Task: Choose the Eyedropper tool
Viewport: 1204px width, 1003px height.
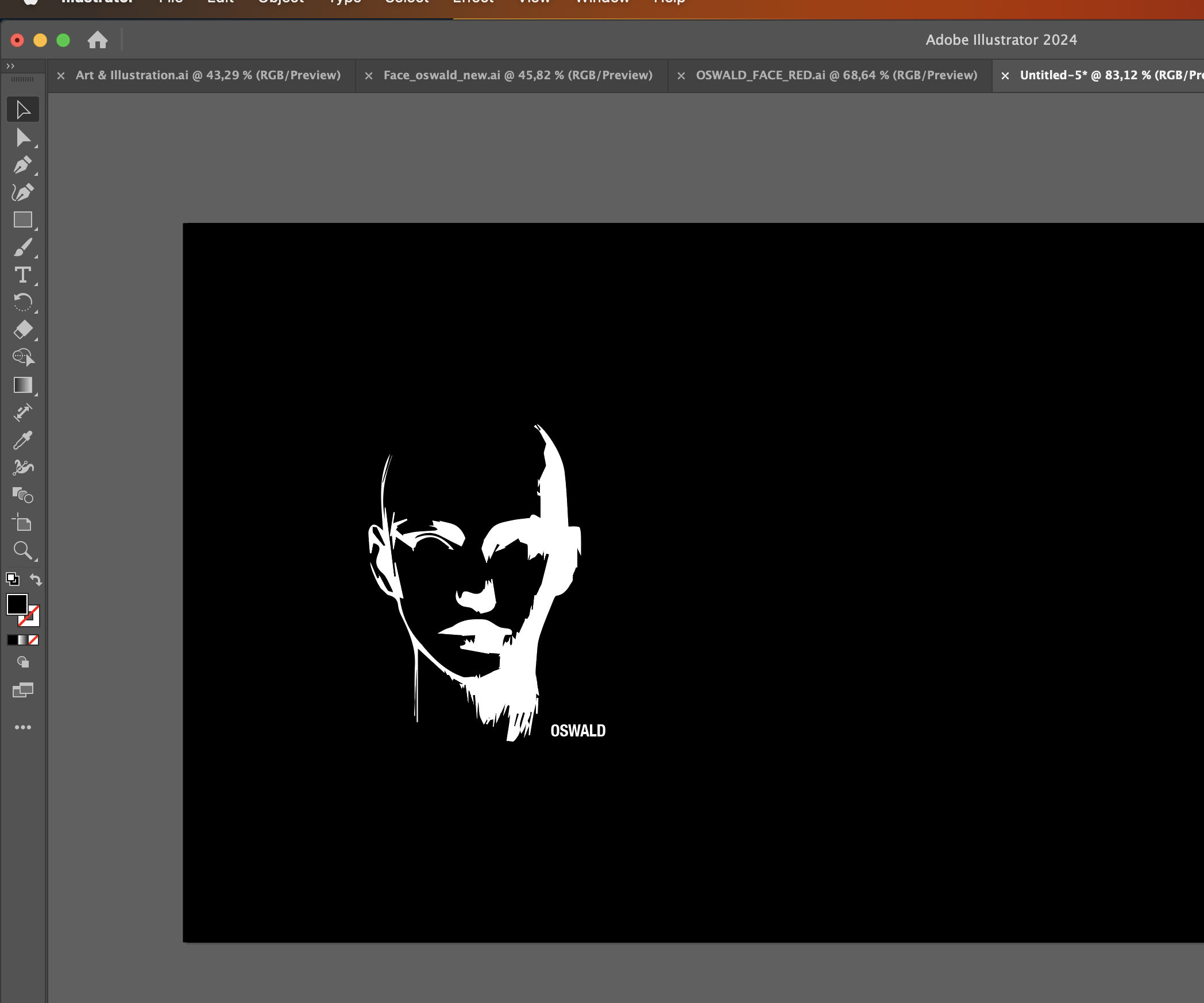Action: pos(23,440)
